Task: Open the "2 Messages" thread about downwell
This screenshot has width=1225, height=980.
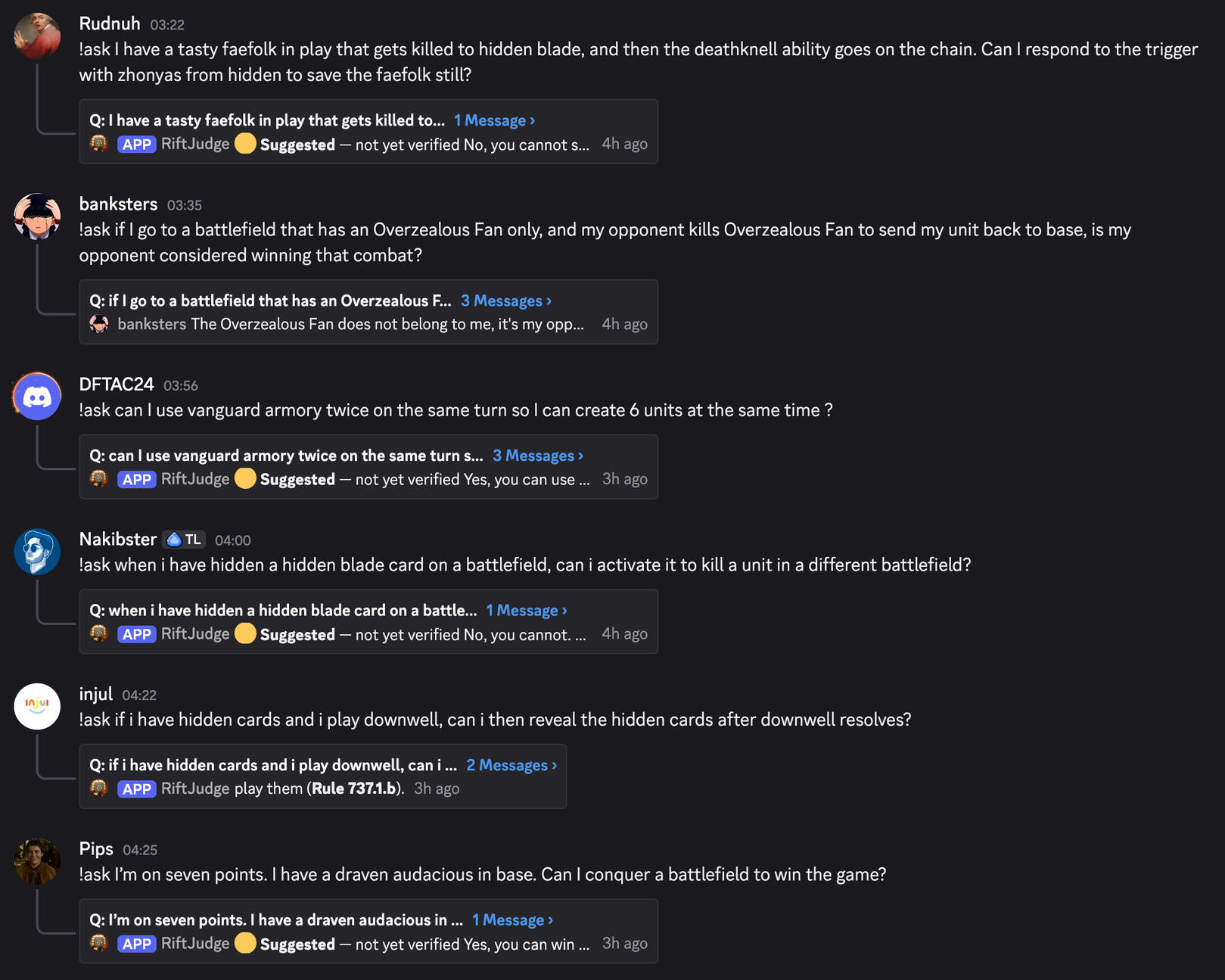Action: pyautogui.click(x=511, y=765)
